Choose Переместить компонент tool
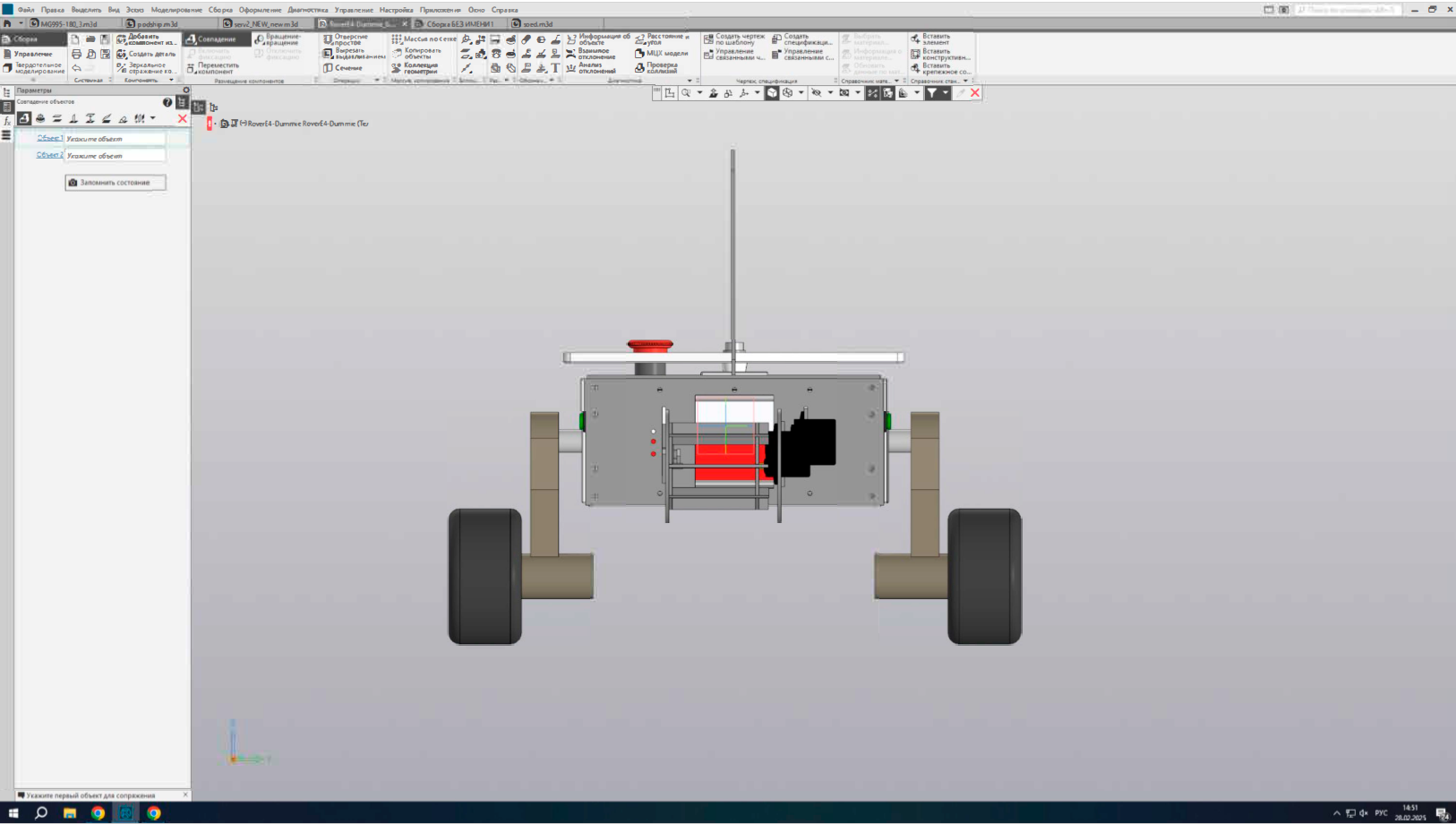This screenshot has width=1456, height=824. coord(218,68)
